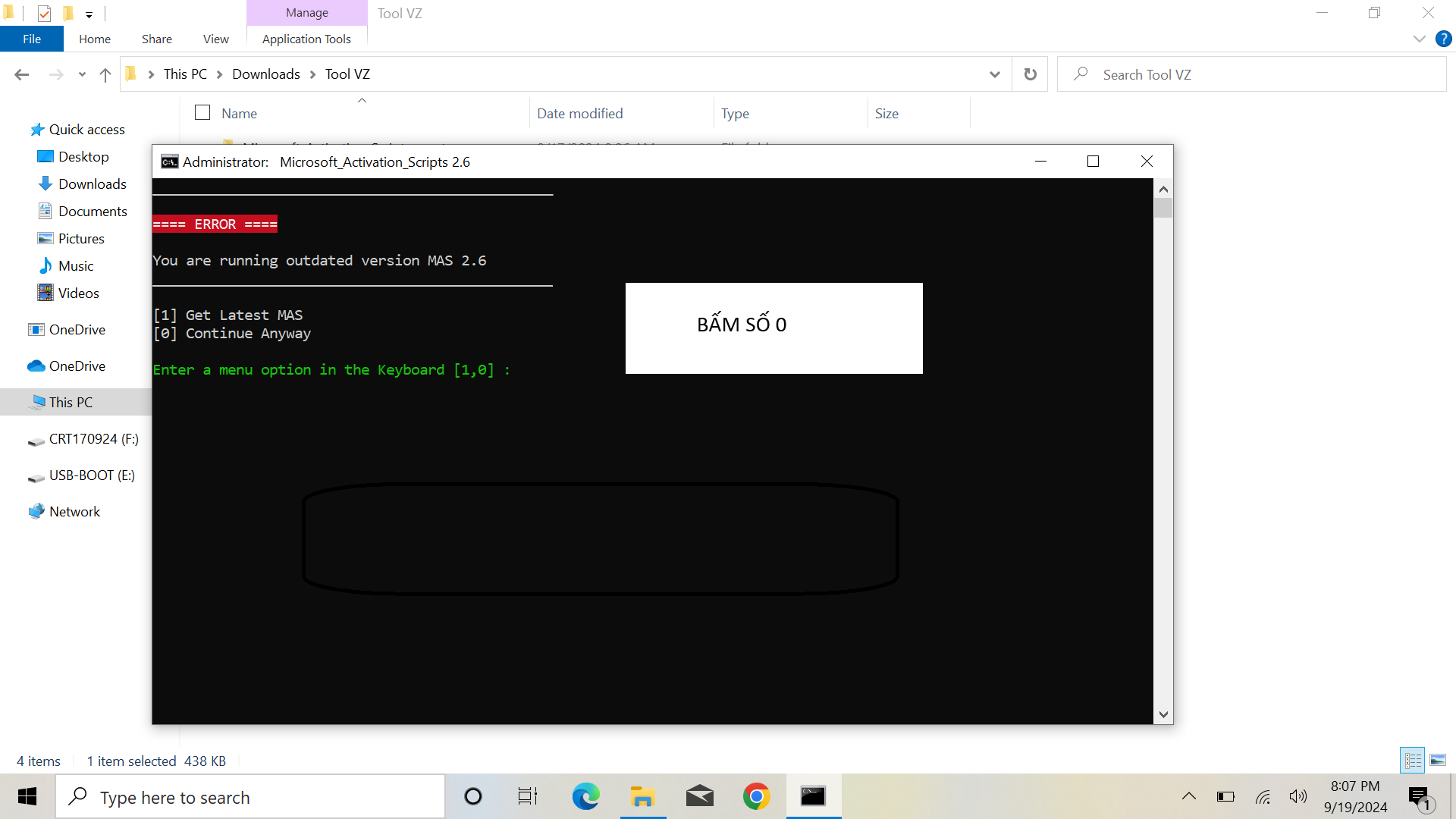This screenshot has height=819, width=1456.
Task: Click This PC in the address path
Action: pyautogui.click(x=185, y=74)
